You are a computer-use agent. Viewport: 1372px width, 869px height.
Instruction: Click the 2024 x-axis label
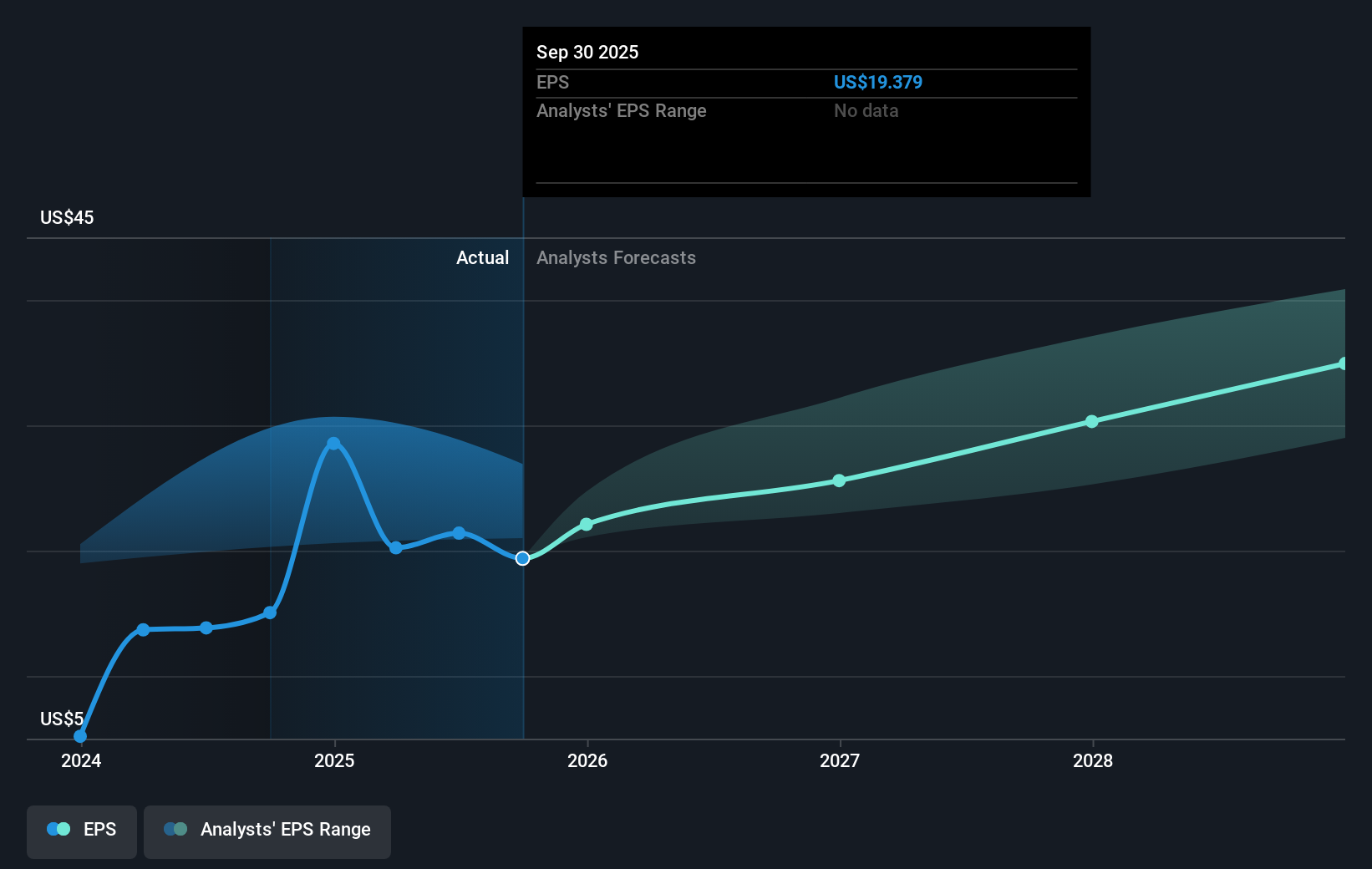[x=81, y=760]
